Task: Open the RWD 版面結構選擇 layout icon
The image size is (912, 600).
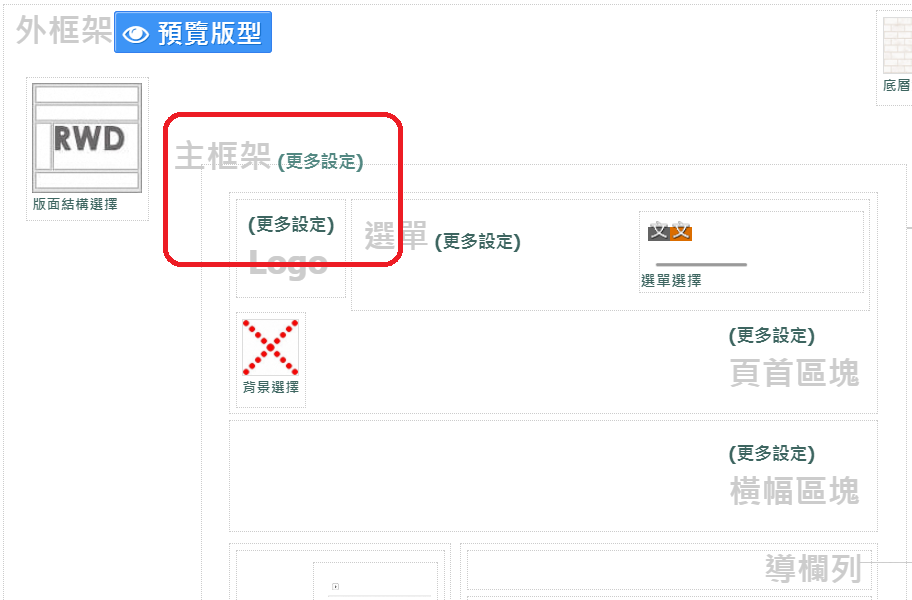Action: 87,138
